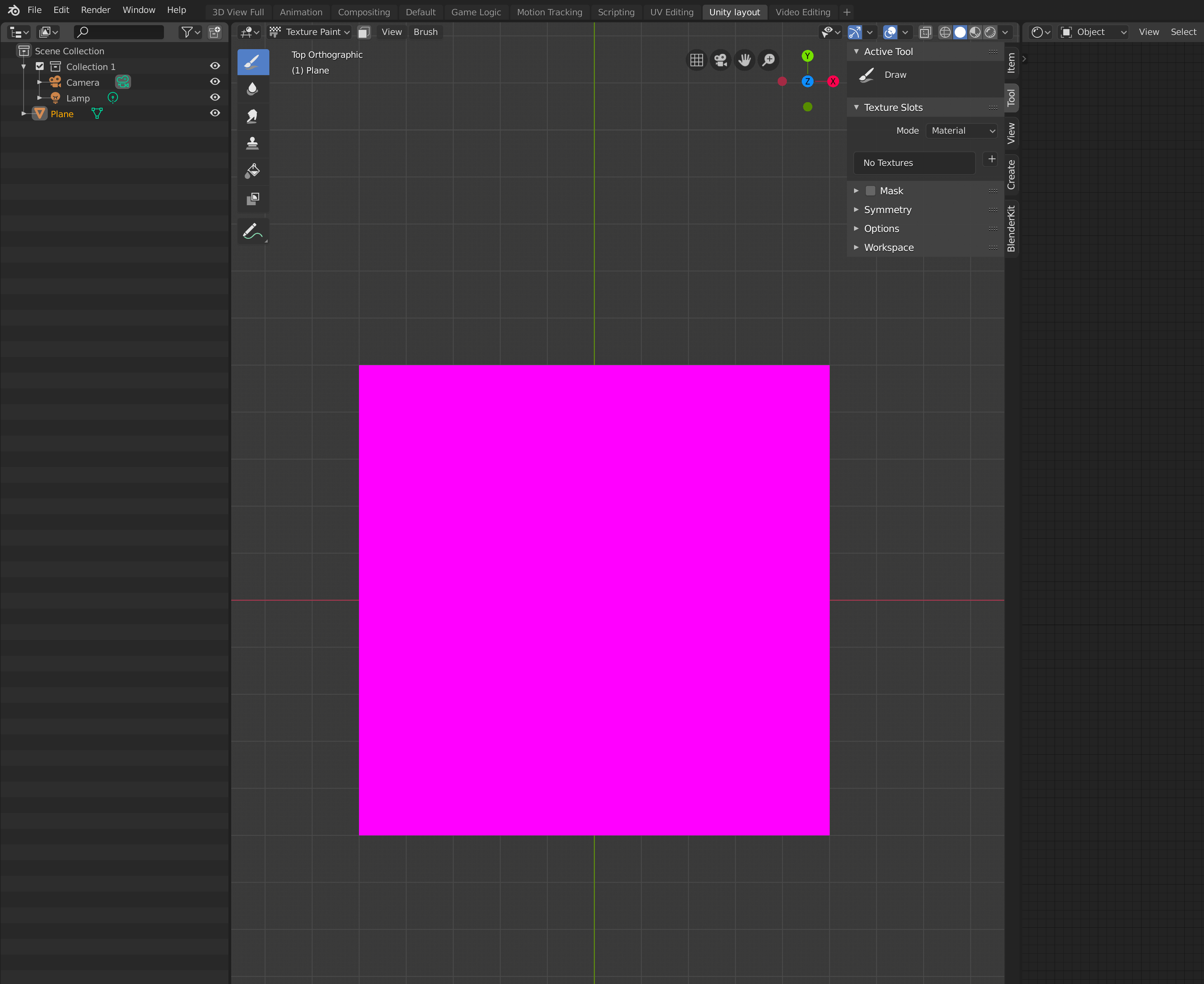Select the Smear tool in the toolbar

coord(253,116)
